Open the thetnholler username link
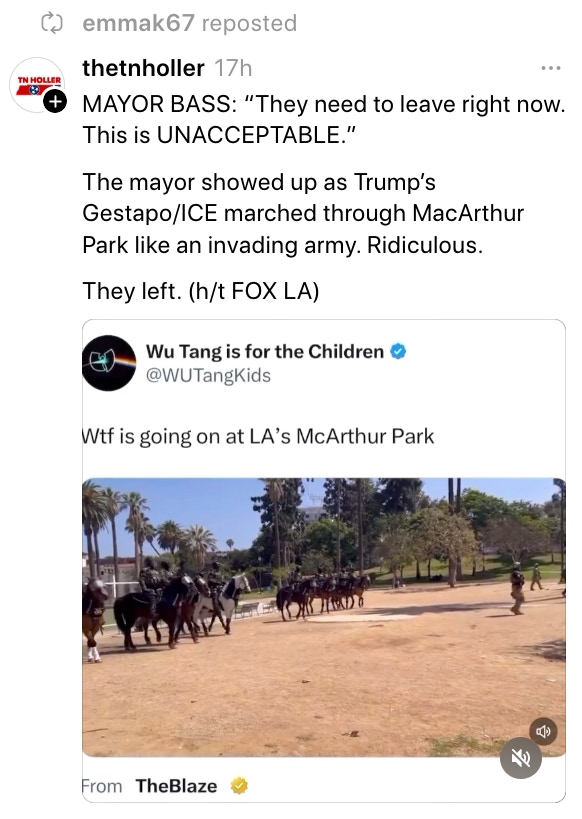 [x=143, y=68]
